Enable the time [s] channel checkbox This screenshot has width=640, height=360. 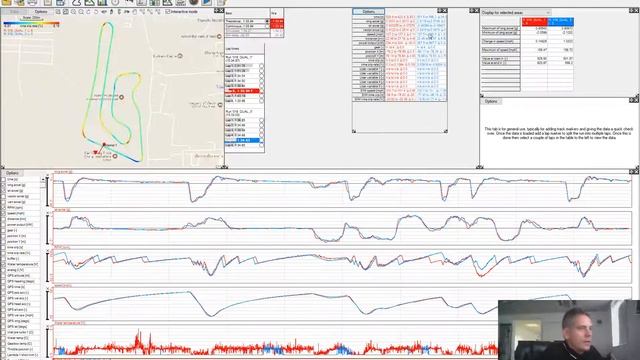point(3,179)
